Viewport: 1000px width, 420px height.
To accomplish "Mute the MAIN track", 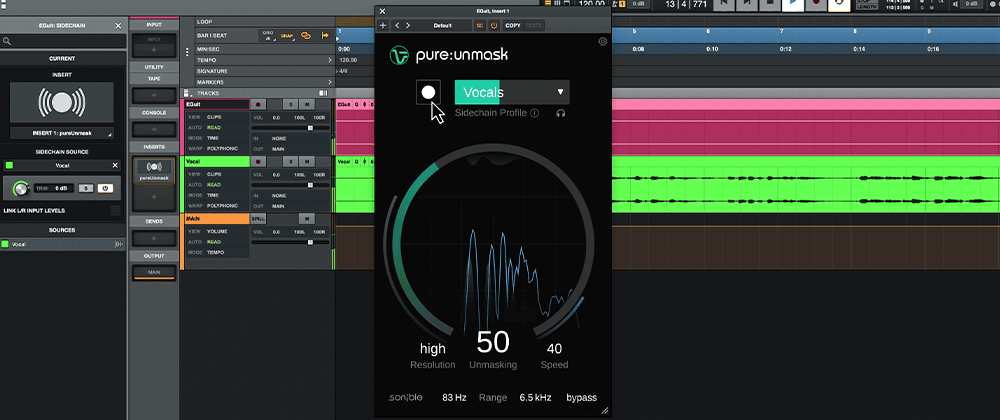I will (x=307, y=219).
